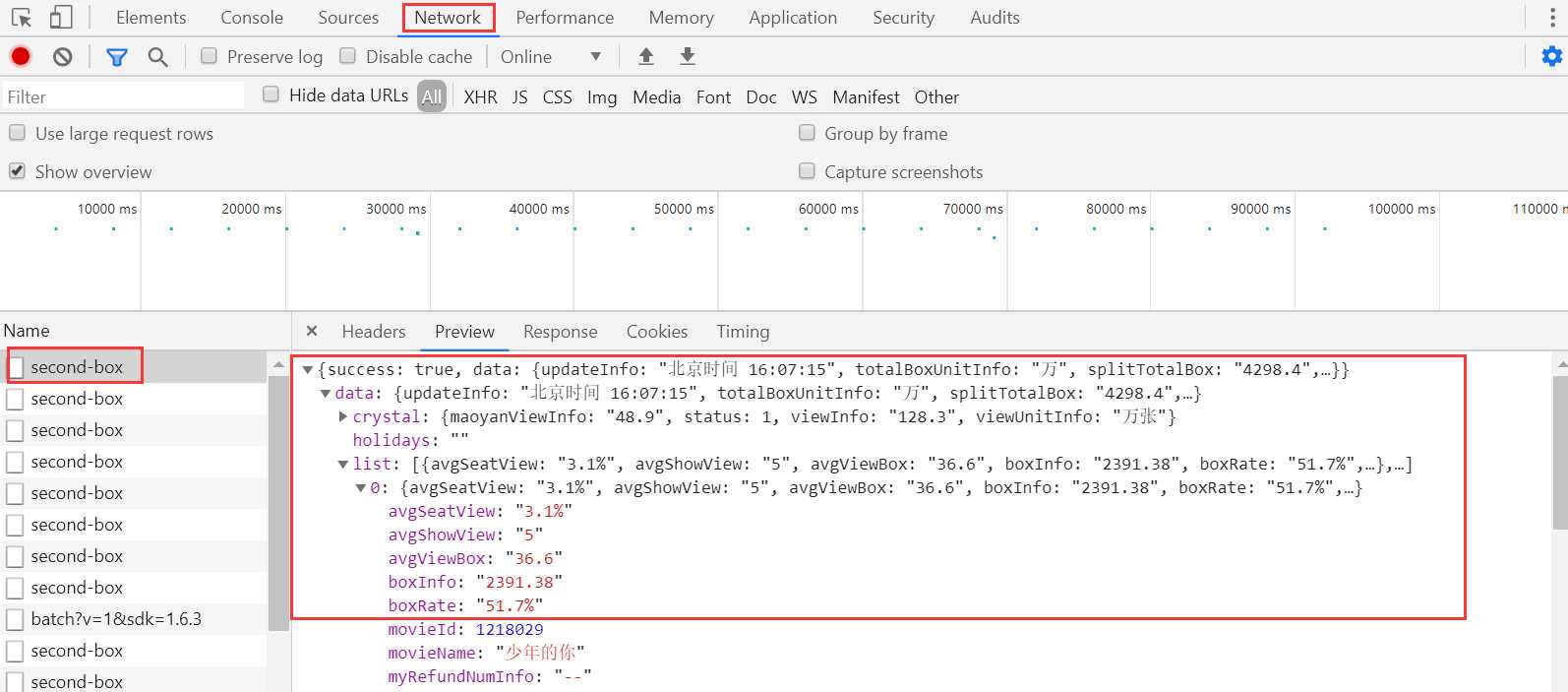Open the Audits tab

pyautogui.click(x=995, y=18)
